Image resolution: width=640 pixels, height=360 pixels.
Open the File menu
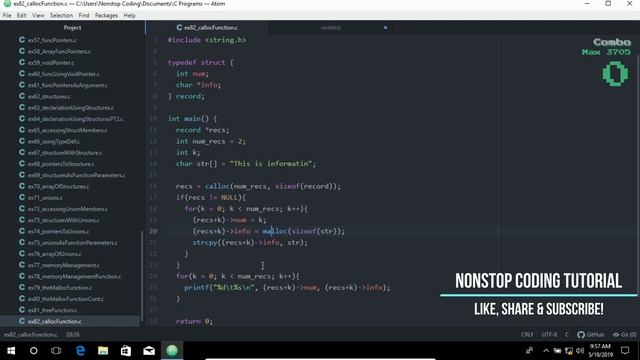(7, 16)
